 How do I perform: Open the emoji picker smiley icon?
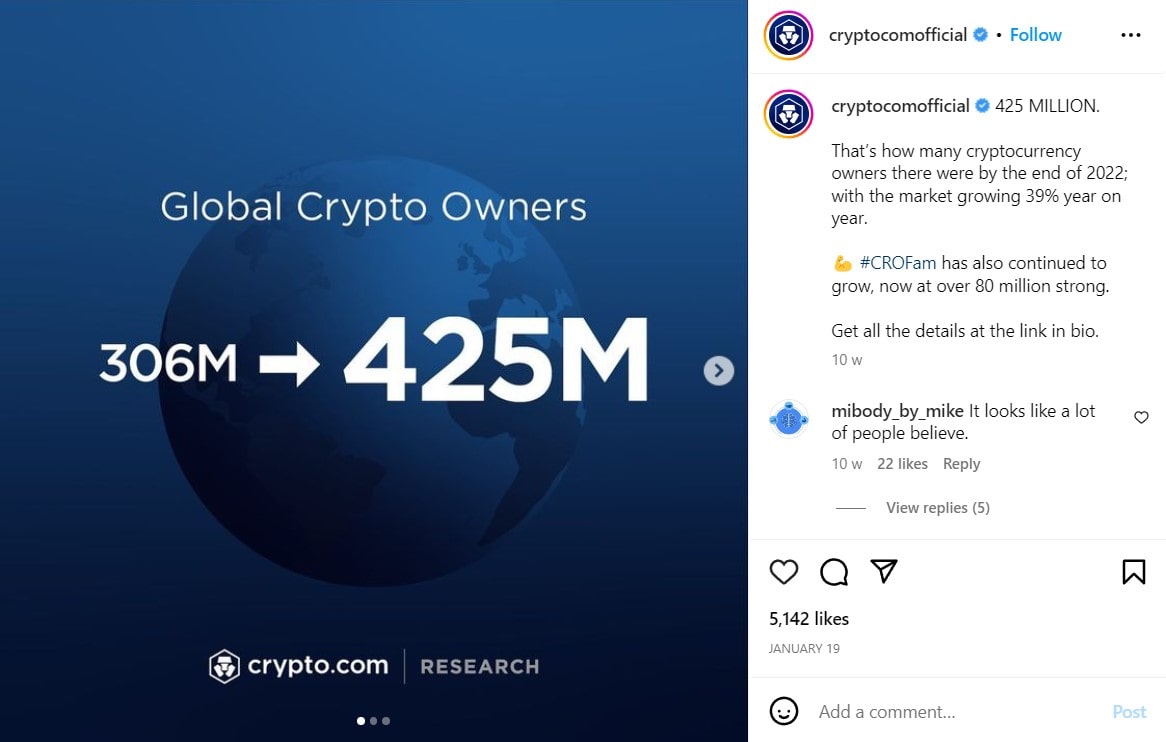click(784, 711)
